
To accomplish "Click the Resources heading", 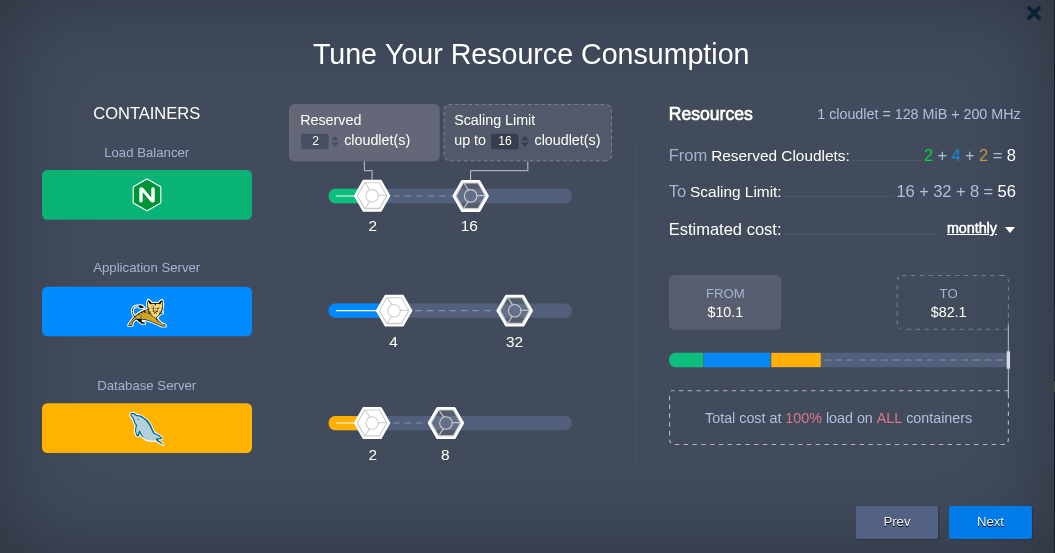I will tap(711, 114).
